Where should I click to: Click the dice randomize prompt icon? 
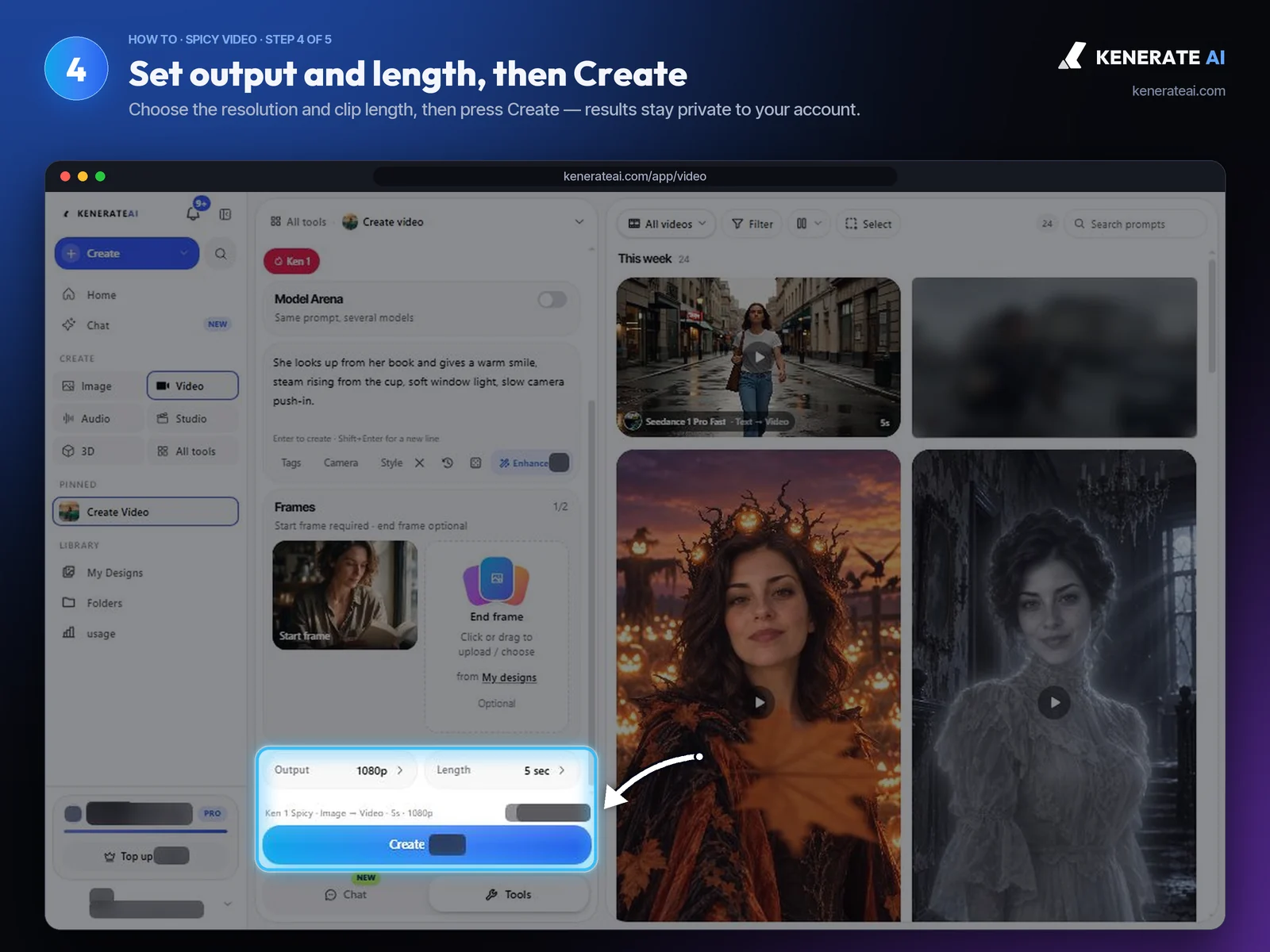pyautogui.click(x=475, y=463)
